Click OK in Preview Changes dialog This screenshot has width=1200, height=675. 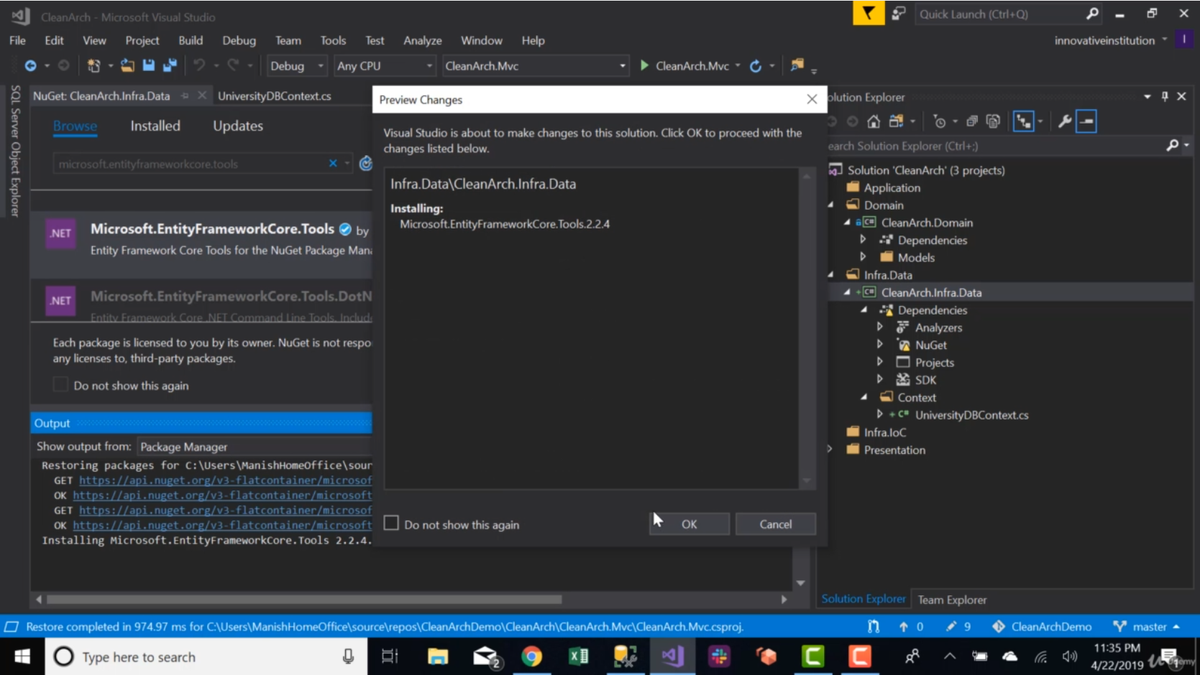pyautogui.click(x=689, y=524)
